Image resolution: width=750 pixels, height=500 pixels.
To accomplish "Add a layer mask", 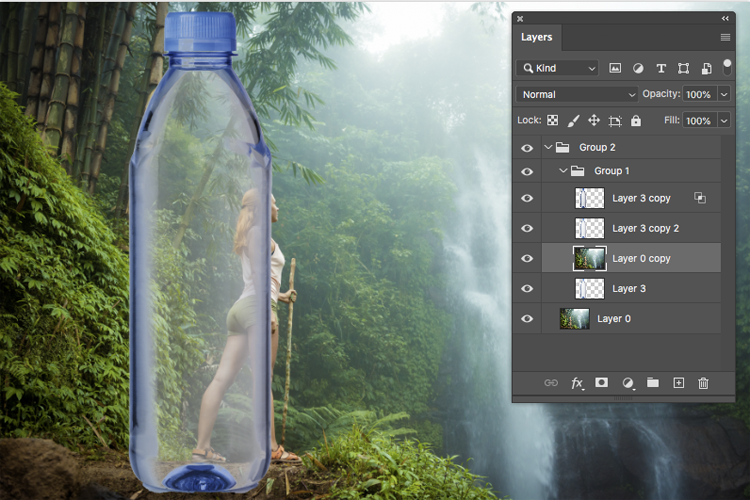I will tap(602, 382).
